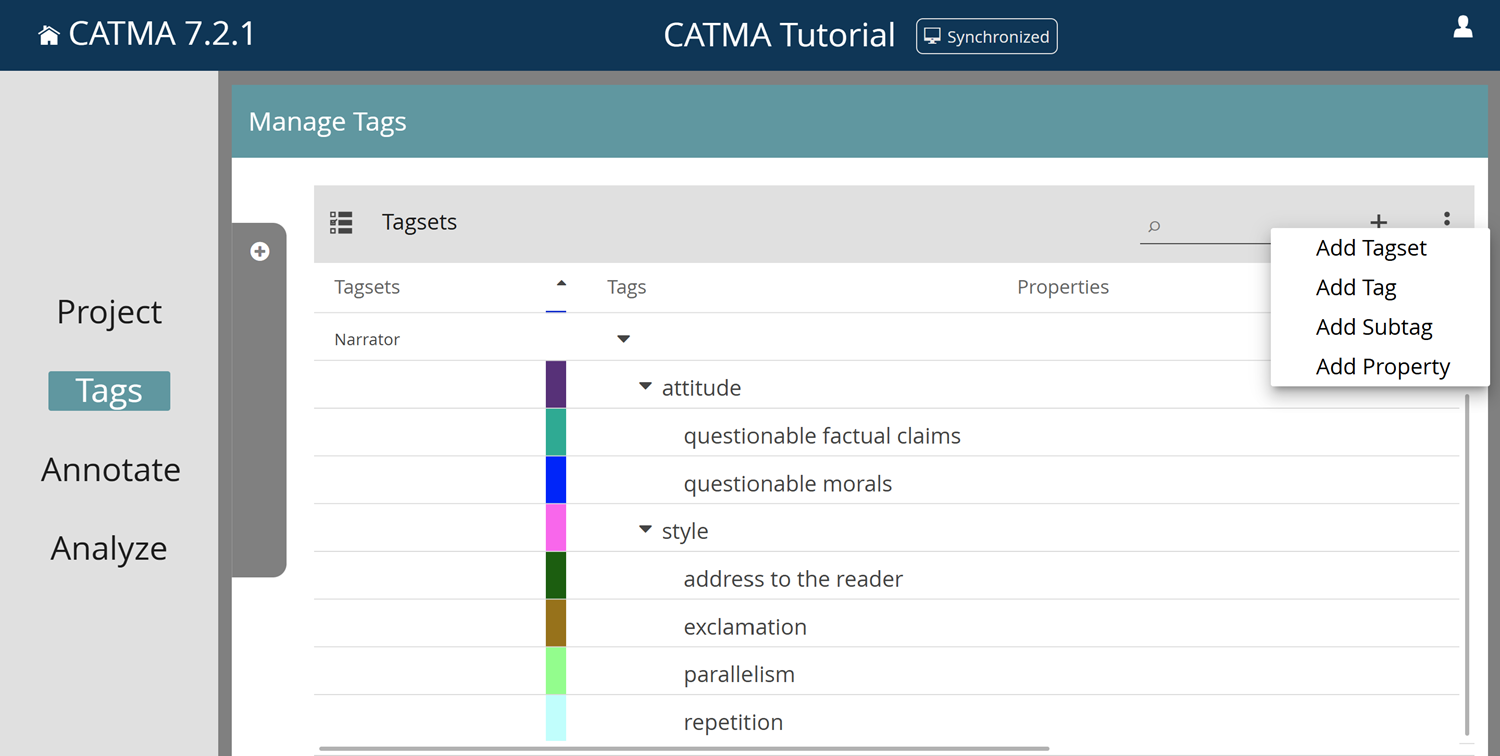This screenshot has height=756, width=1500.
Task: Select the parallelism tag
Action: tap(739, 674)
